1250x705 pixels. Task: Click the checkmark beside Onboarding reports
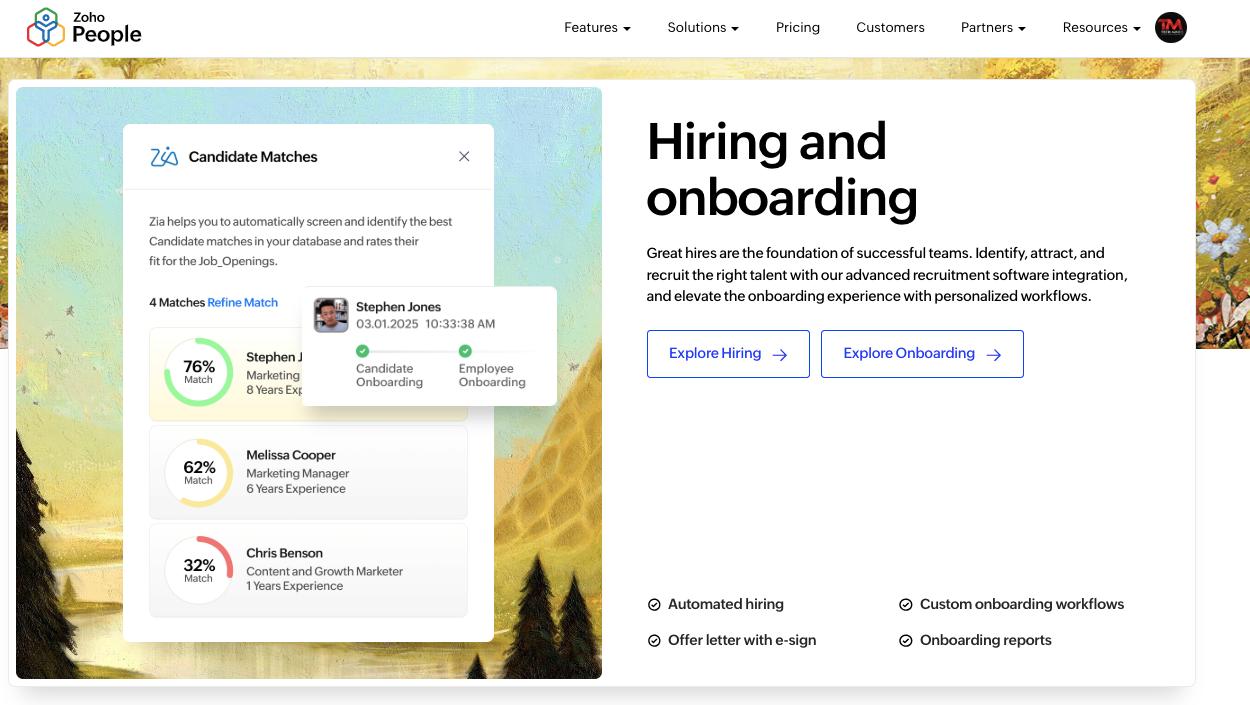[x=905, y=640]
